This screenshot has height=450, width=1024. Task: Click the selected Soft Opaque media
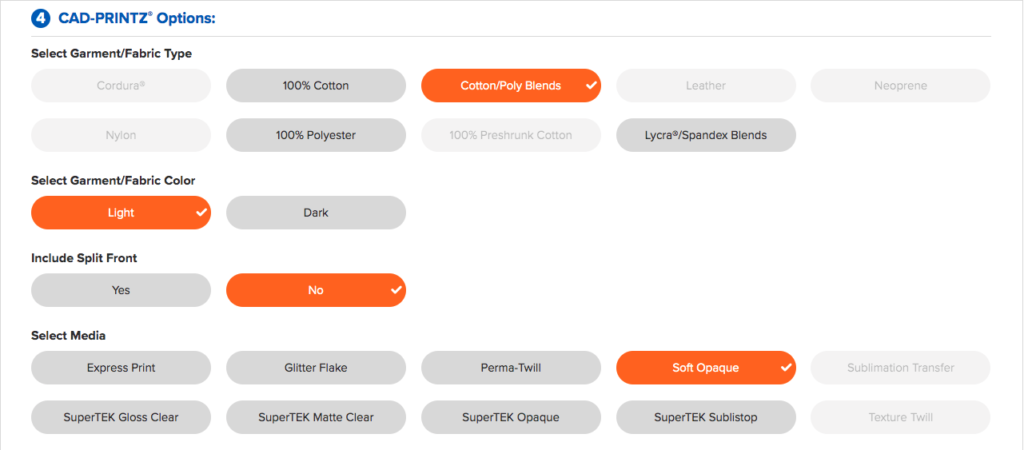(706, 368)
